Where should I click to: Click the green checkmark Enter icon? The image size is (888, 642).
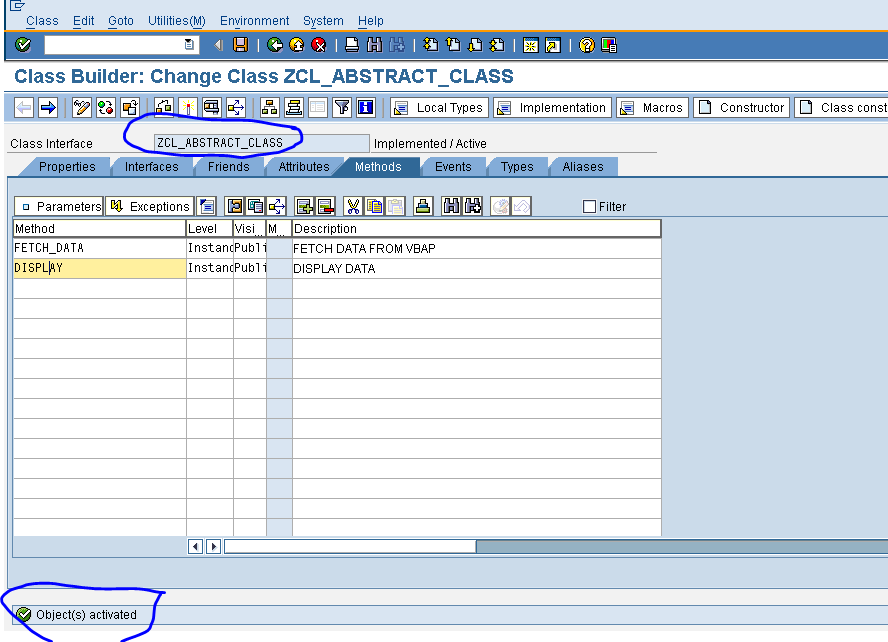(x=23, y=45)
